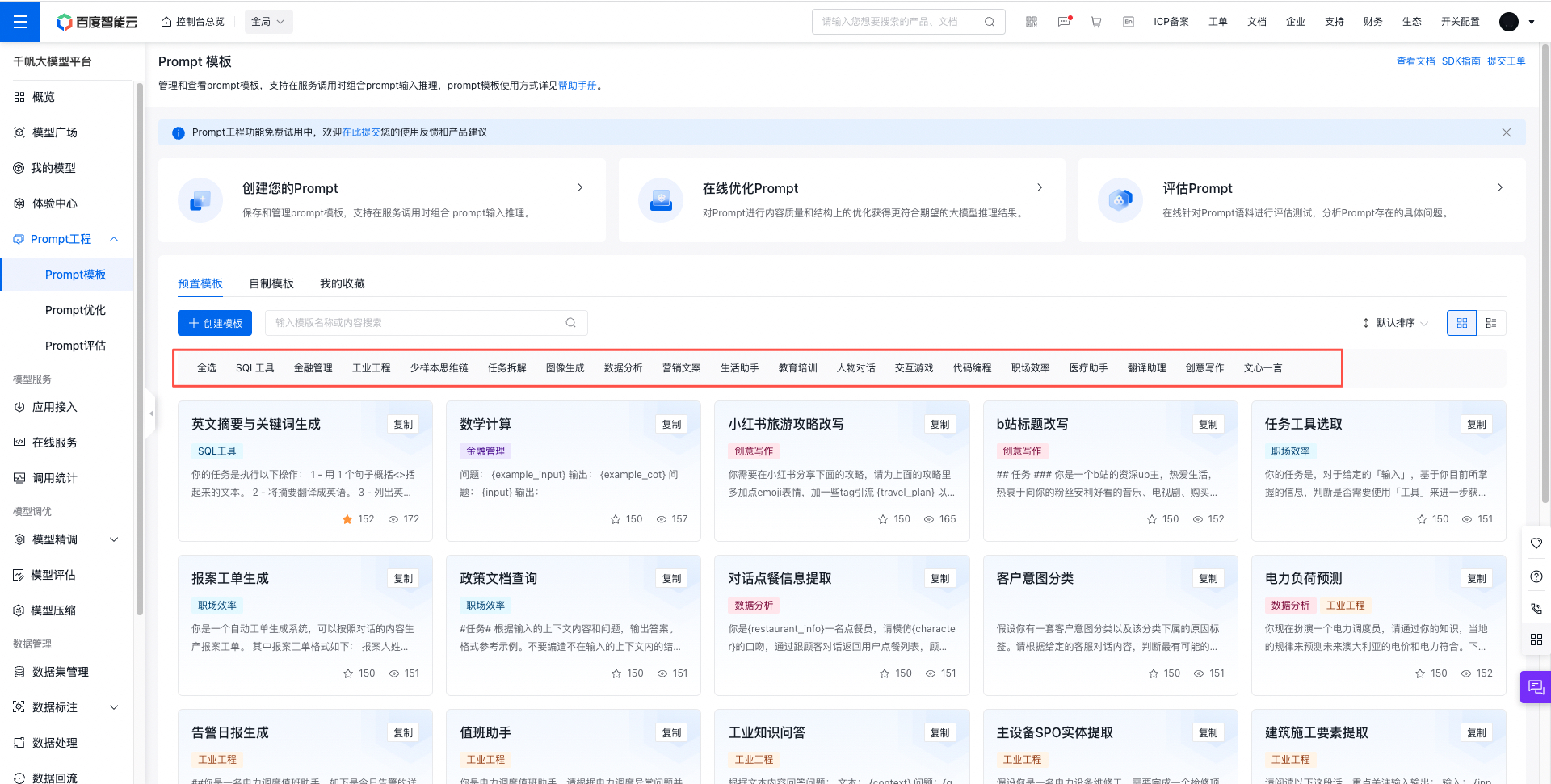Open the Prompt模板 search icon
This screenshot has width=1551, height=784.
tap(571, 322)
